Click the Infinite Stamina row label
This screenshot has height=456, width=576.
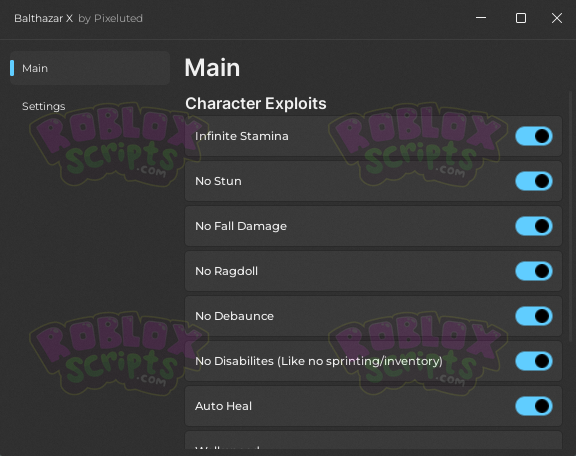[242, 136]
